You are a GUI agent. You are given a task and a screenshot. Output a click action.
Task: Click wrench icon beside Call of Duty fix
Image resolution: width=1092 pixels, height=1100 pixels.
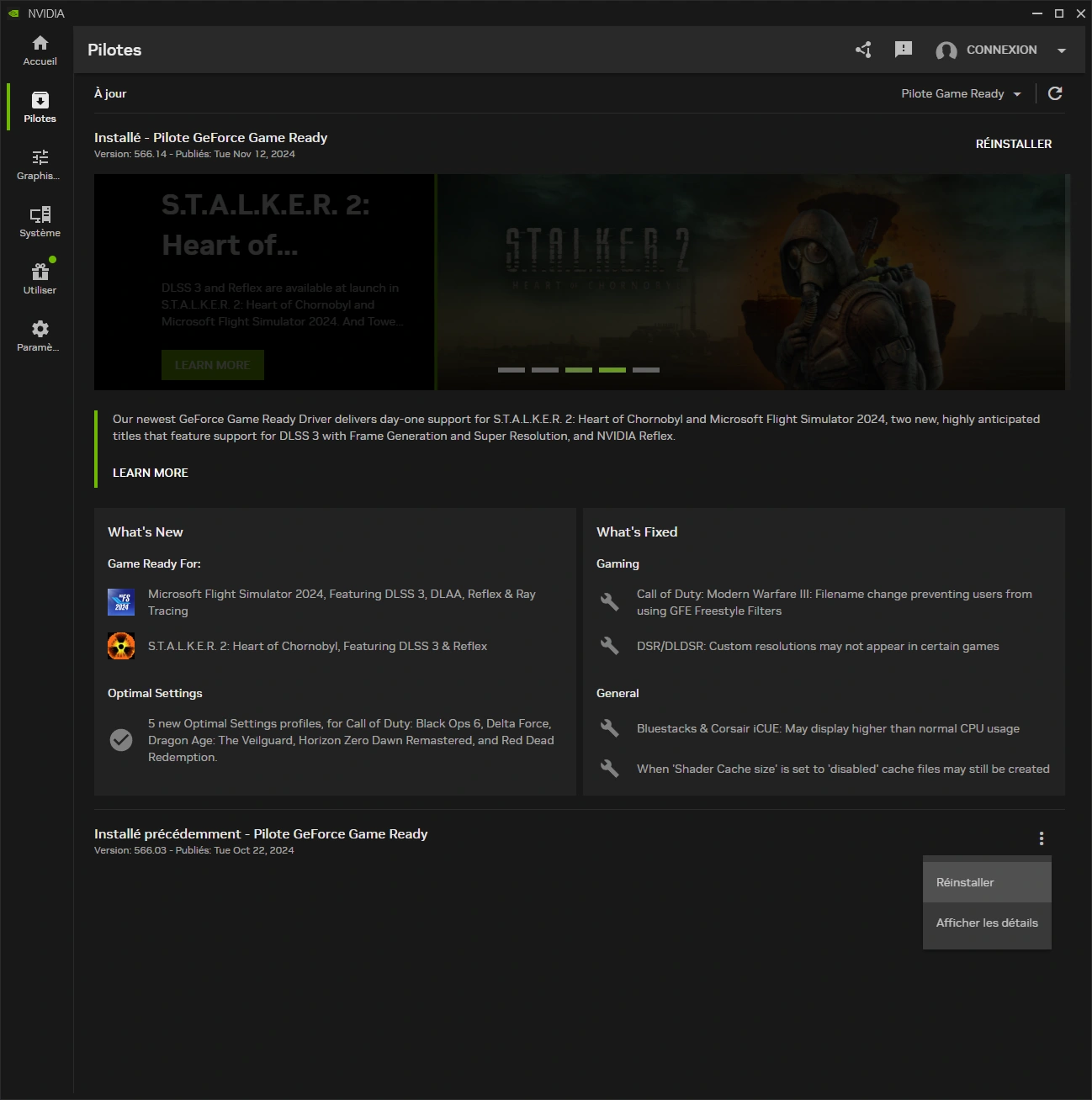tap(610, 602)
